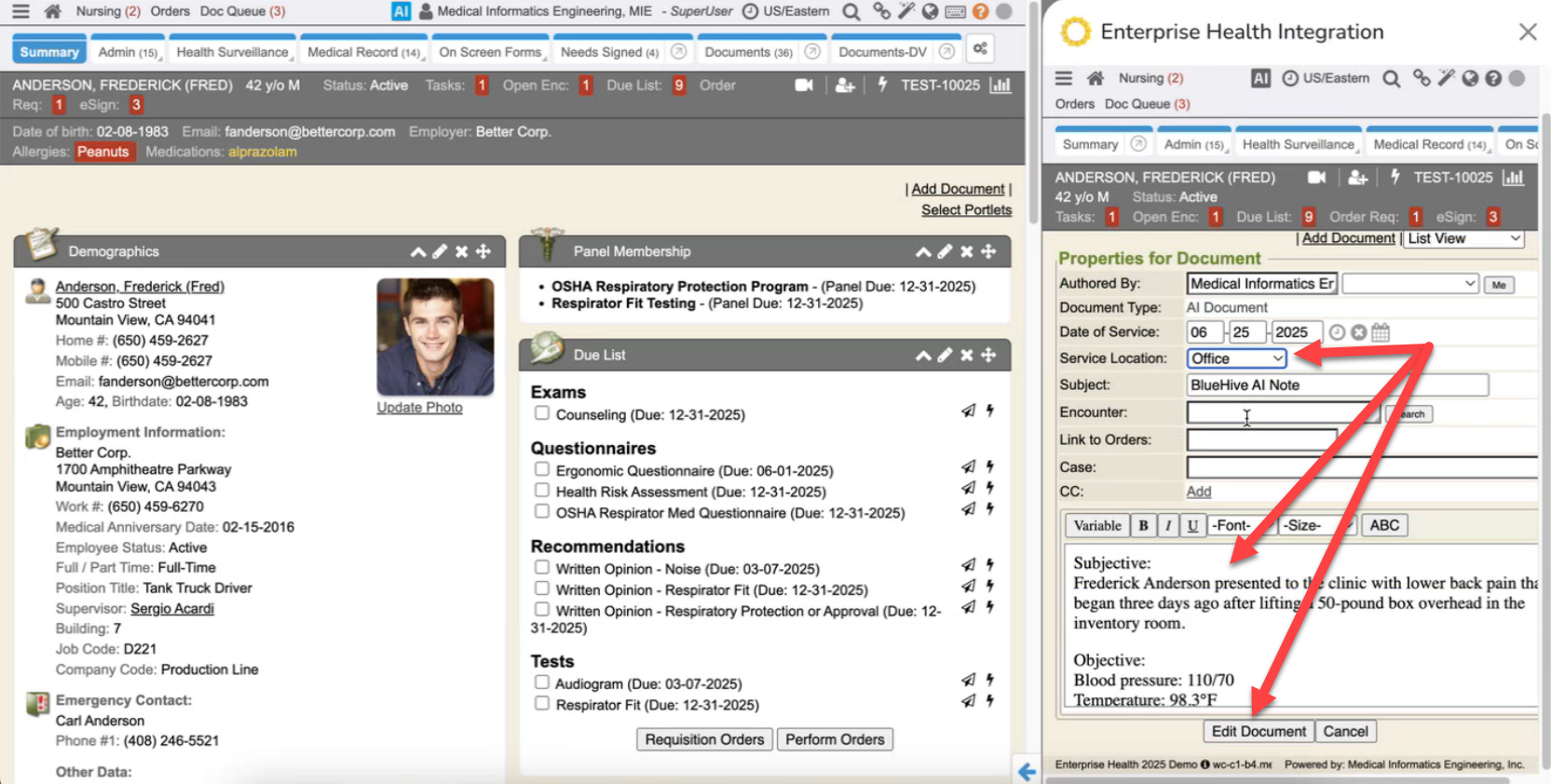Tick the Health Risk Assessment checkbox
Screen dimensions: 1551x784
click(x=541, y=491)
